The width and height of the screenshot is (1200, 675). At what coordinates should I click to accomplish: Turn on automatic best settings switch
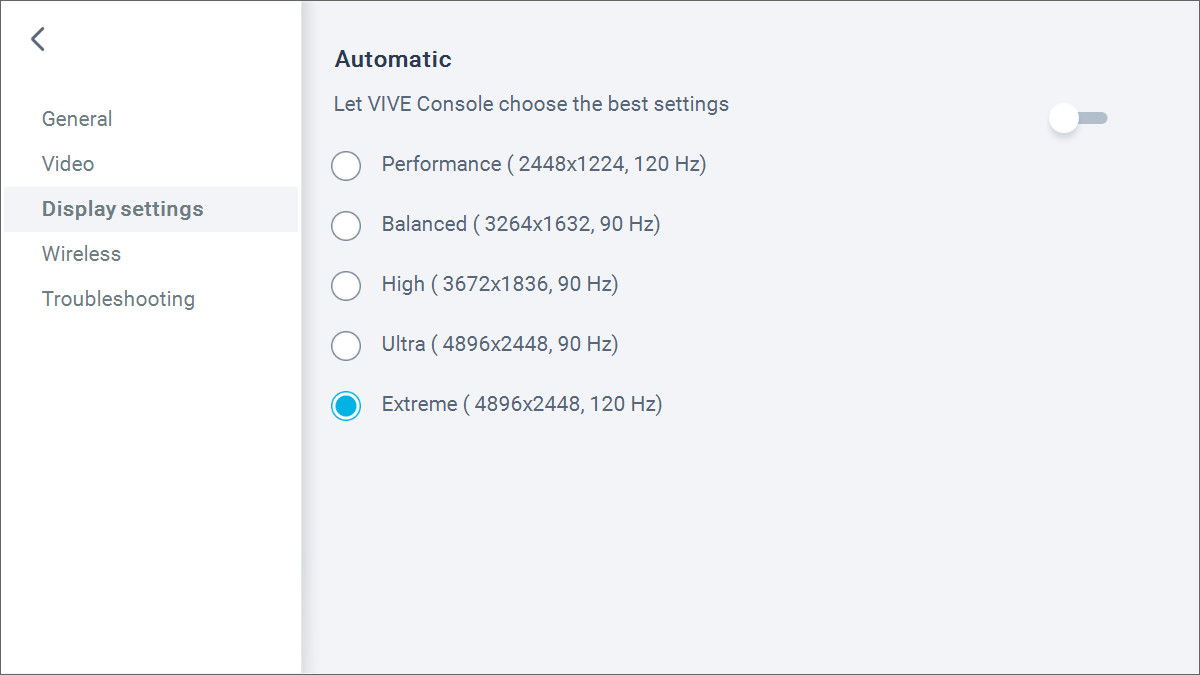pos(1078,117)
